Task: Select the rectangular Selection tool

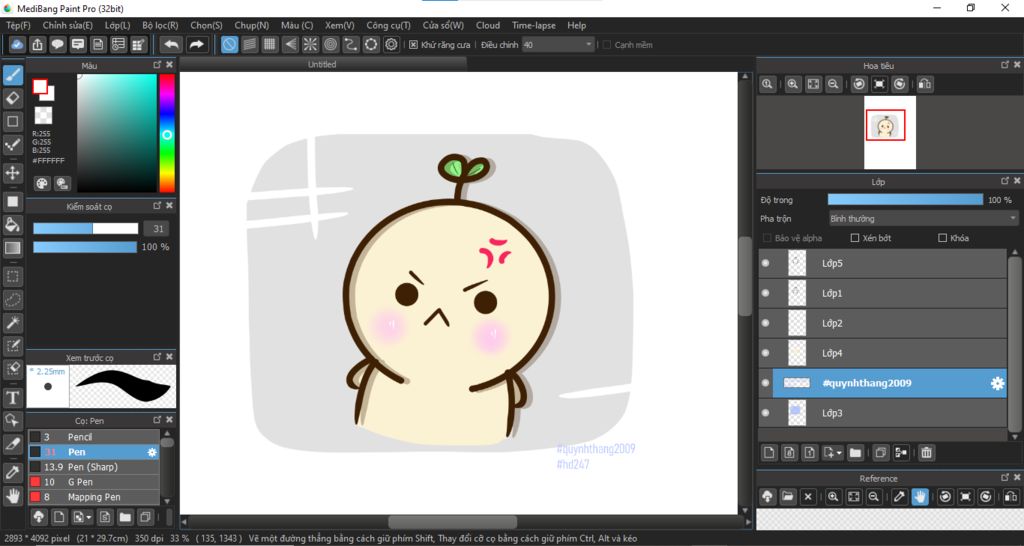Action: point(12,276)
